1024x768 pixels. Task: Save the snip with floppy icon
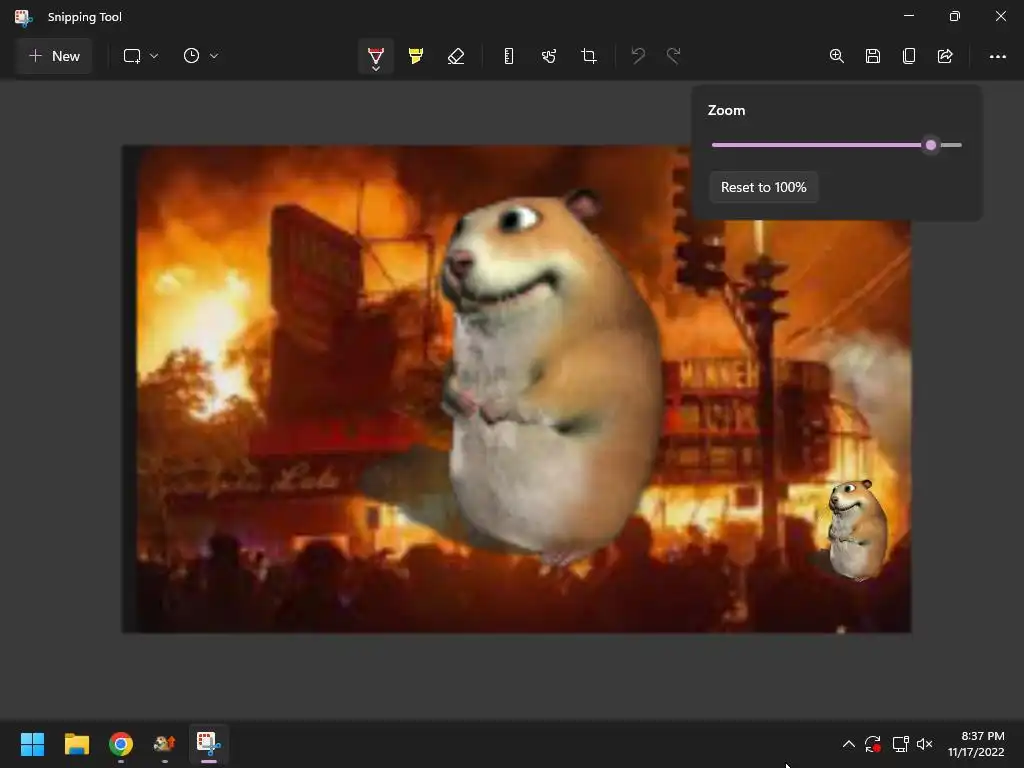[872, 56]
